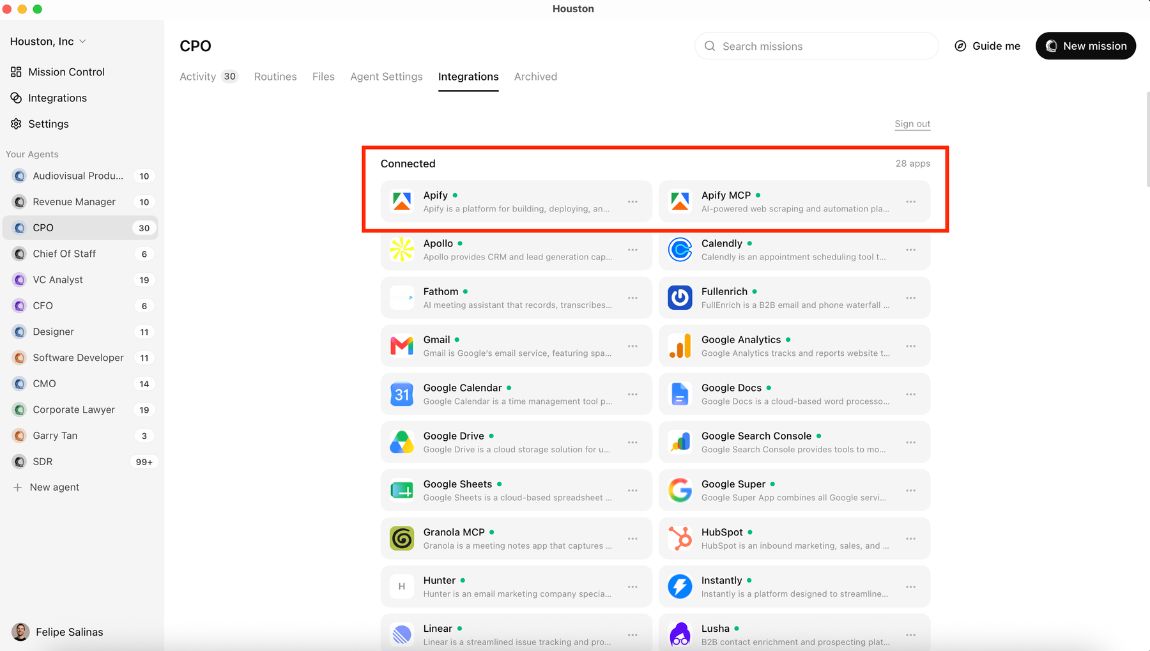This screenshot has height=651, width=1150.
Task: Click the Google Analytics bar chart icon
Action: [x=680, y=346]
